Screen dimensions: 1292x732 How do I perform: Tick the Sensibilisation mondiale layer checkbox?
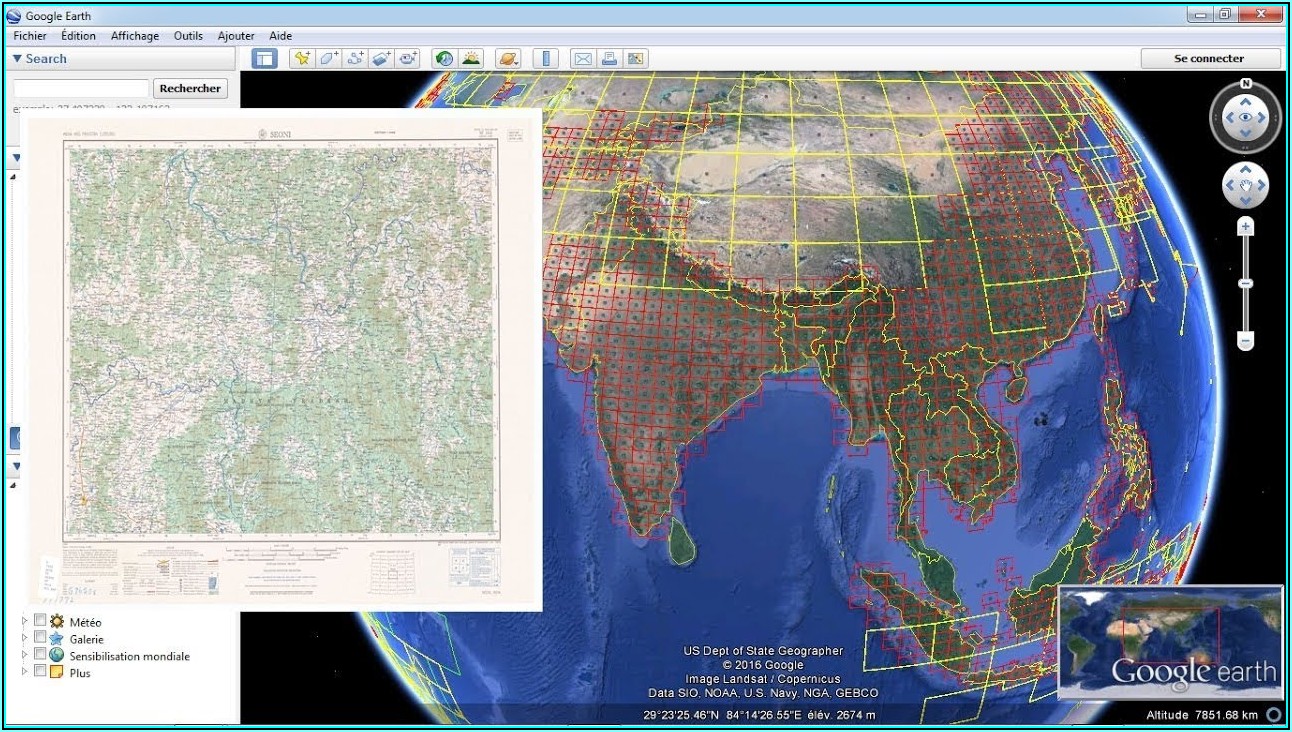(40, 655)
